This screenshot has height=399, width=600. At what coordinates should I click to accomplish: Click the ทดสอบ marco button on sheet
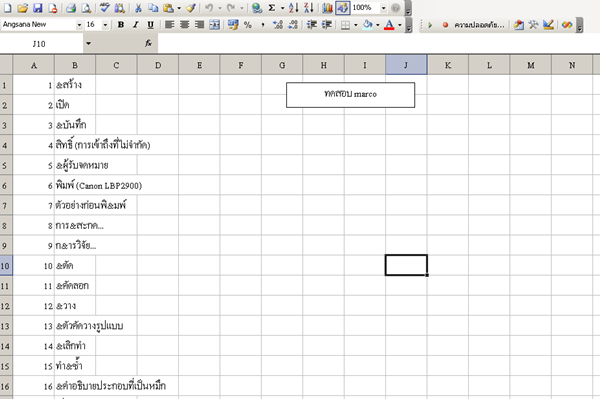pos(350,95)
